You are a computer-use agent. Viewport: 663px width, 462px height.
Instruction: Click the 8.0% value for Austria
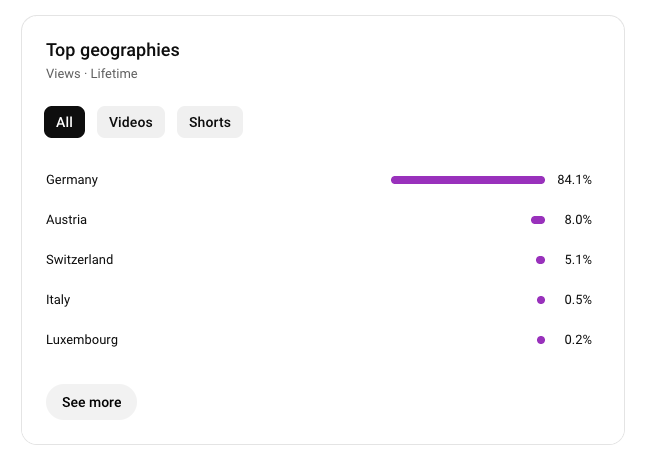pos(578,220)
